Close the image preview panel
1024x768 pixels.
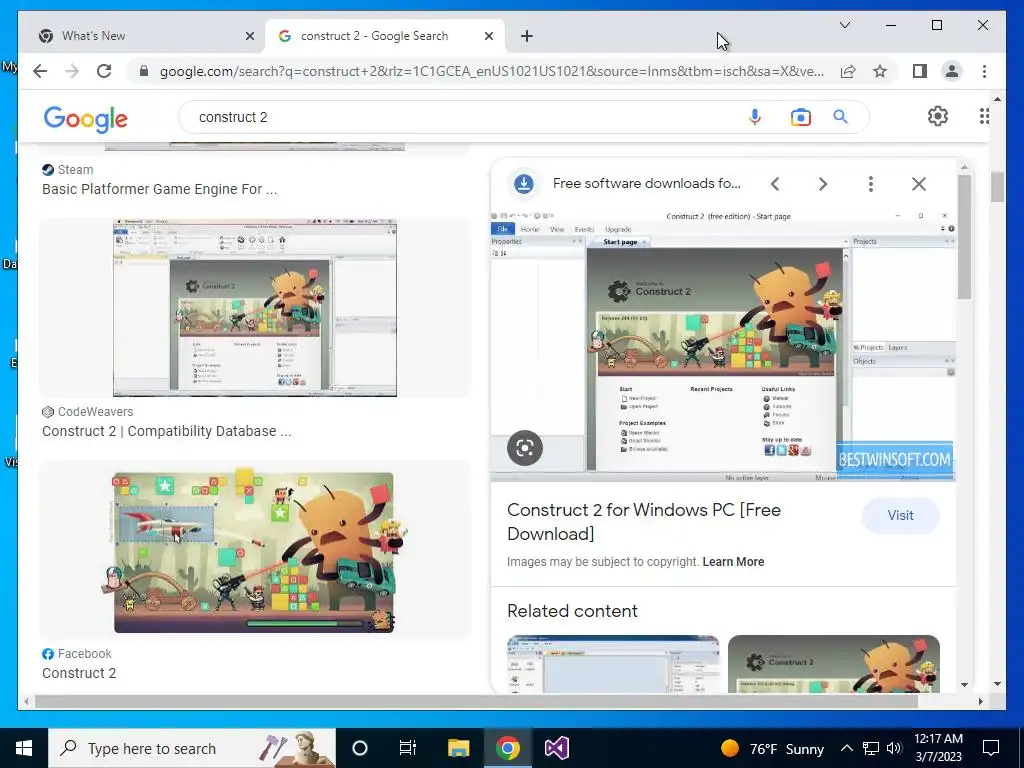[x=918, y=184]
